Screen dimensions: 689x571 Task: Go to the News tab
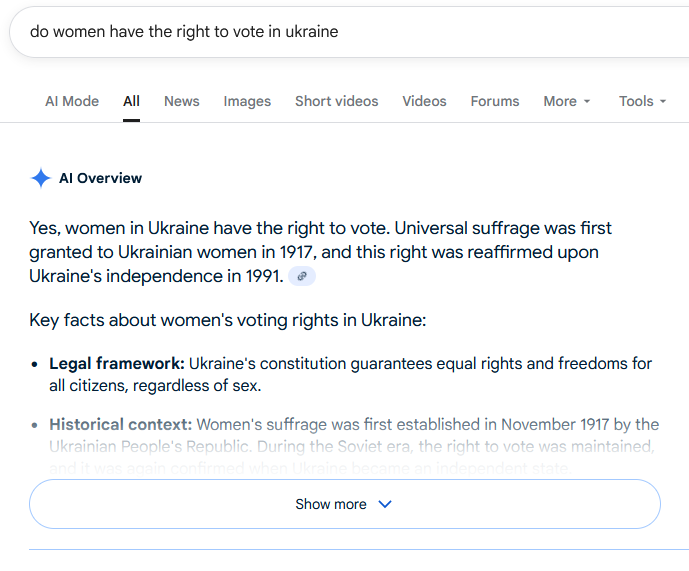182,101
